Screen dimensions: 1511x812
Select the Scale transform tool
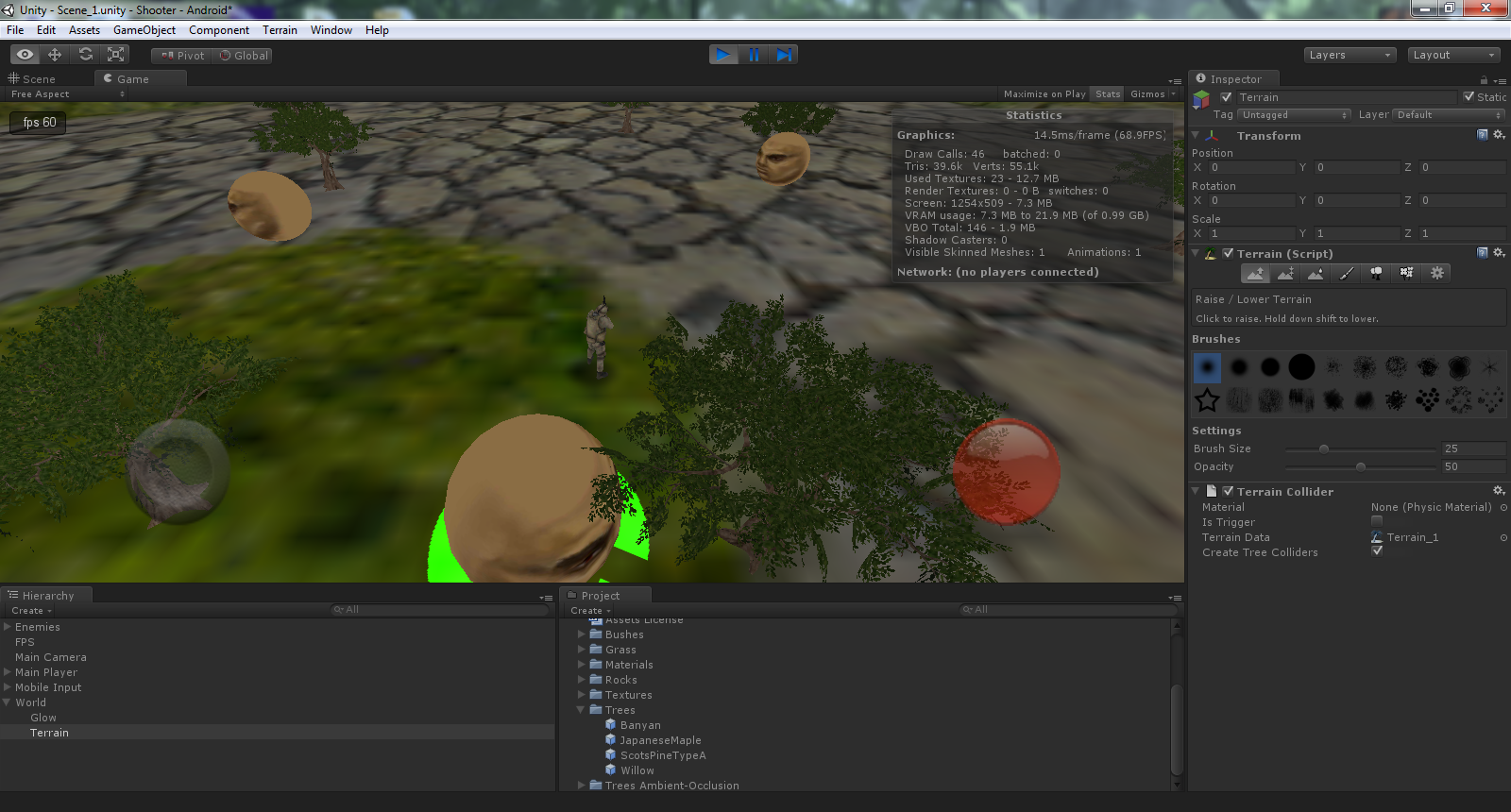(x=116, y=55)
